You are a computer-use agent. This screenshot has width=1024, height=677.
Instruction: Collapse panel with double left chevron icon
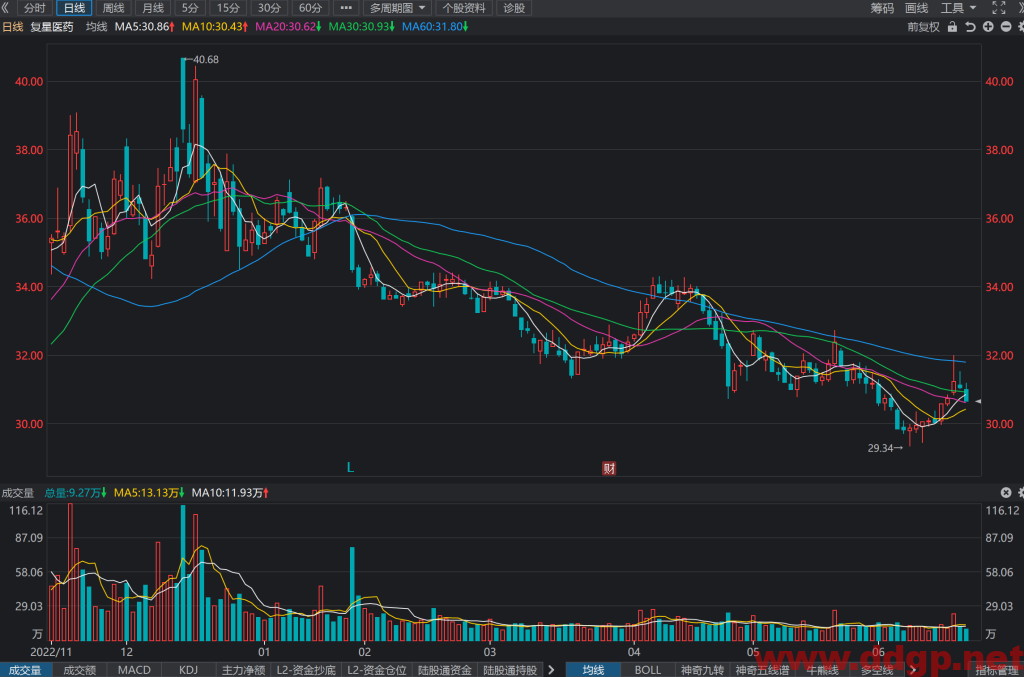(5, 8)
